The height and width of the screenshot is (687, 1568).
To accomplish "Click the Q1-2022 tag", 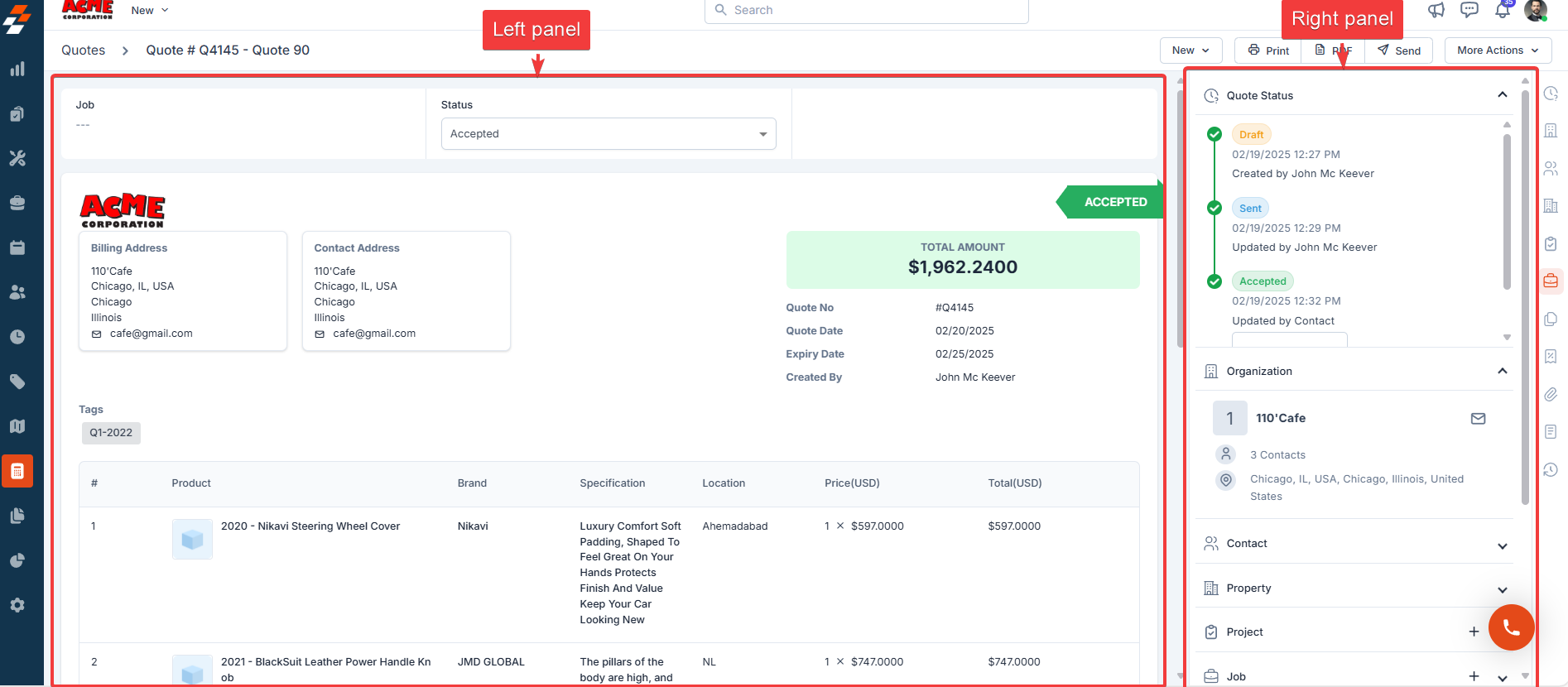I will pyautogui.click(x=111, y=433).
